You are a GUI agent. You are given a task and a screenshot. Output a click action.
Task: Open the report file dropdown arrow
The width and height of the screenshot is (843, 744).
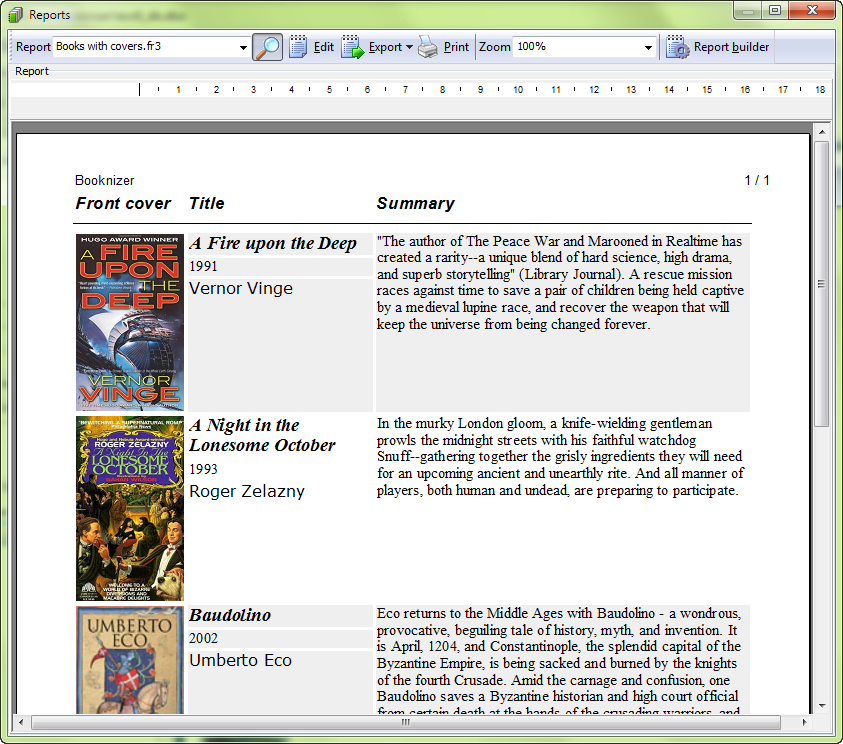[x=243, y=47]
